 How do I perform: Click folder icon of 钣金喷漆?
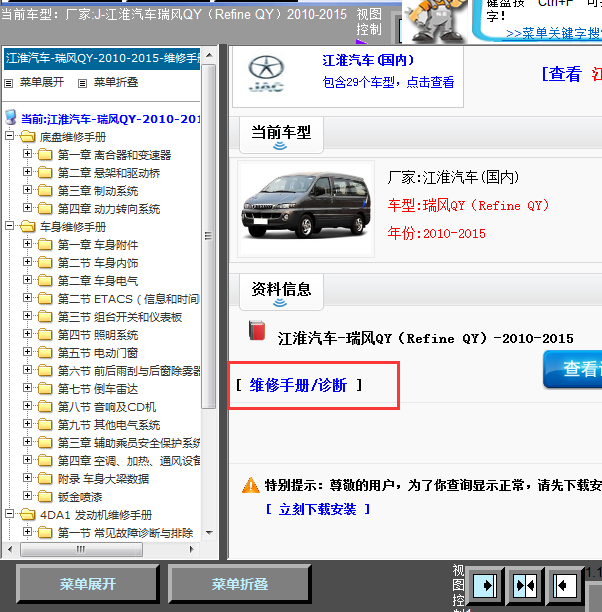click(x=45, y=496)
